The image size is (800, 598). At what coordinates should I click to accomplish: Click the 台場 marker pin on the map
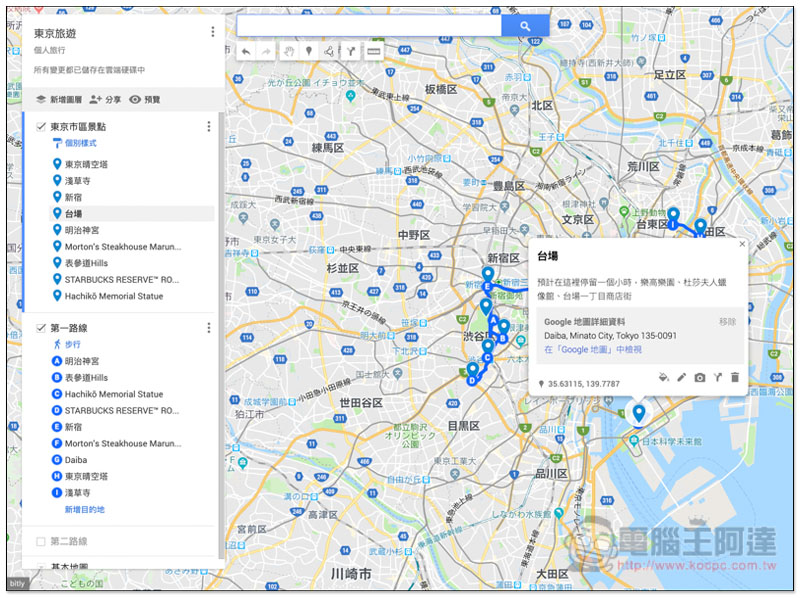(x=639, y=413)
